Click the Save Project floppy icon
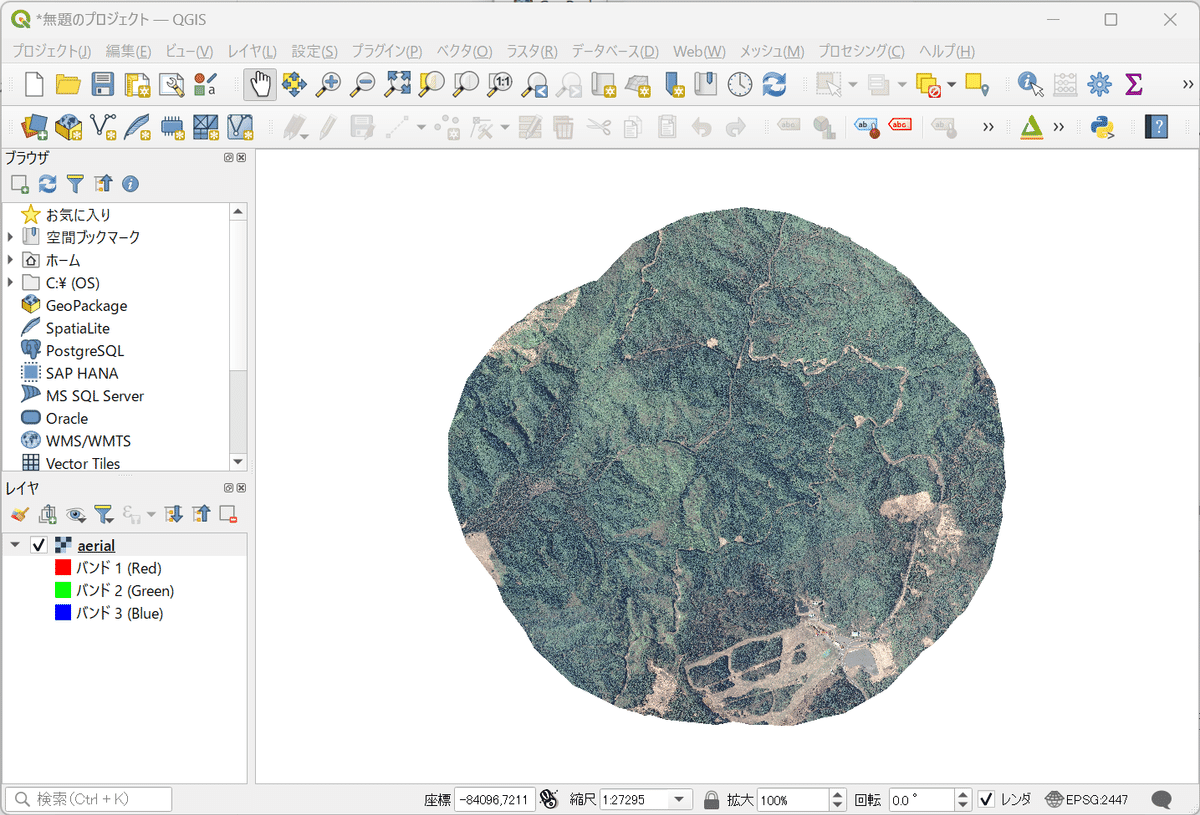The width and height of the screenshot is (1200, 815). [102, 85]
